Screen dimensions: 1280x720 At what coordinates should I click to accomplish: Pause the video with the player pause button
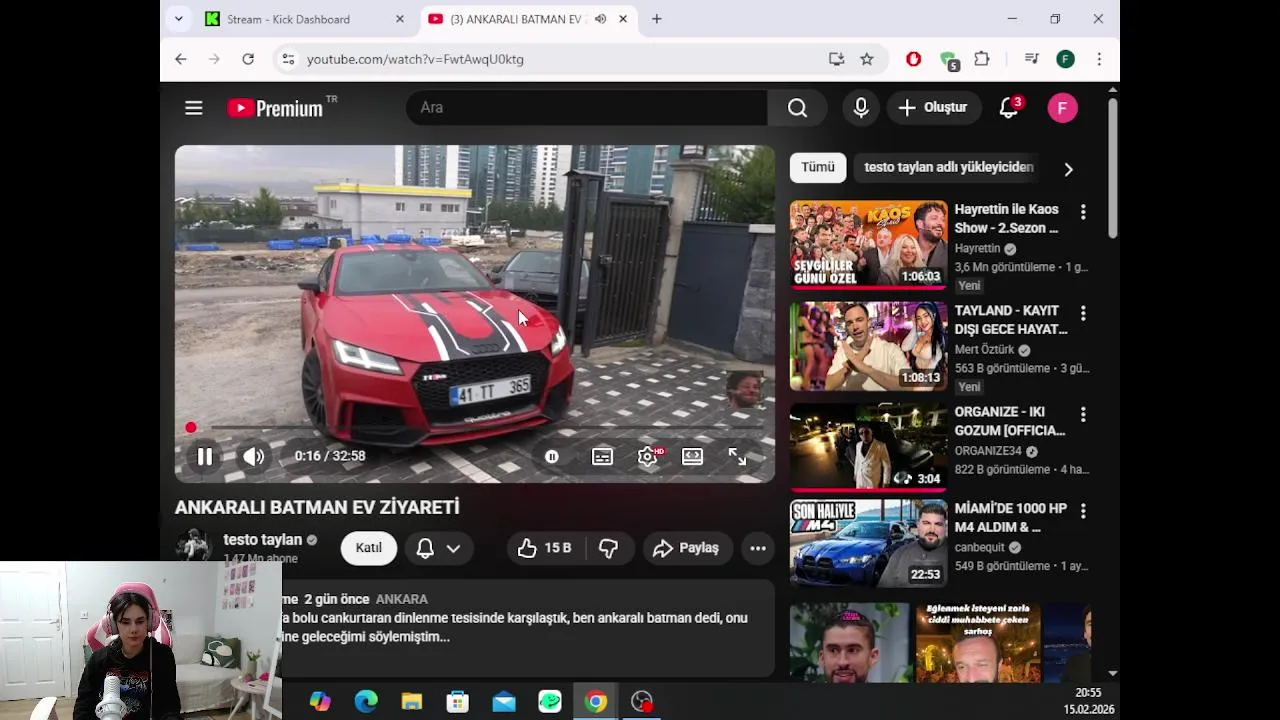[204, 457]
